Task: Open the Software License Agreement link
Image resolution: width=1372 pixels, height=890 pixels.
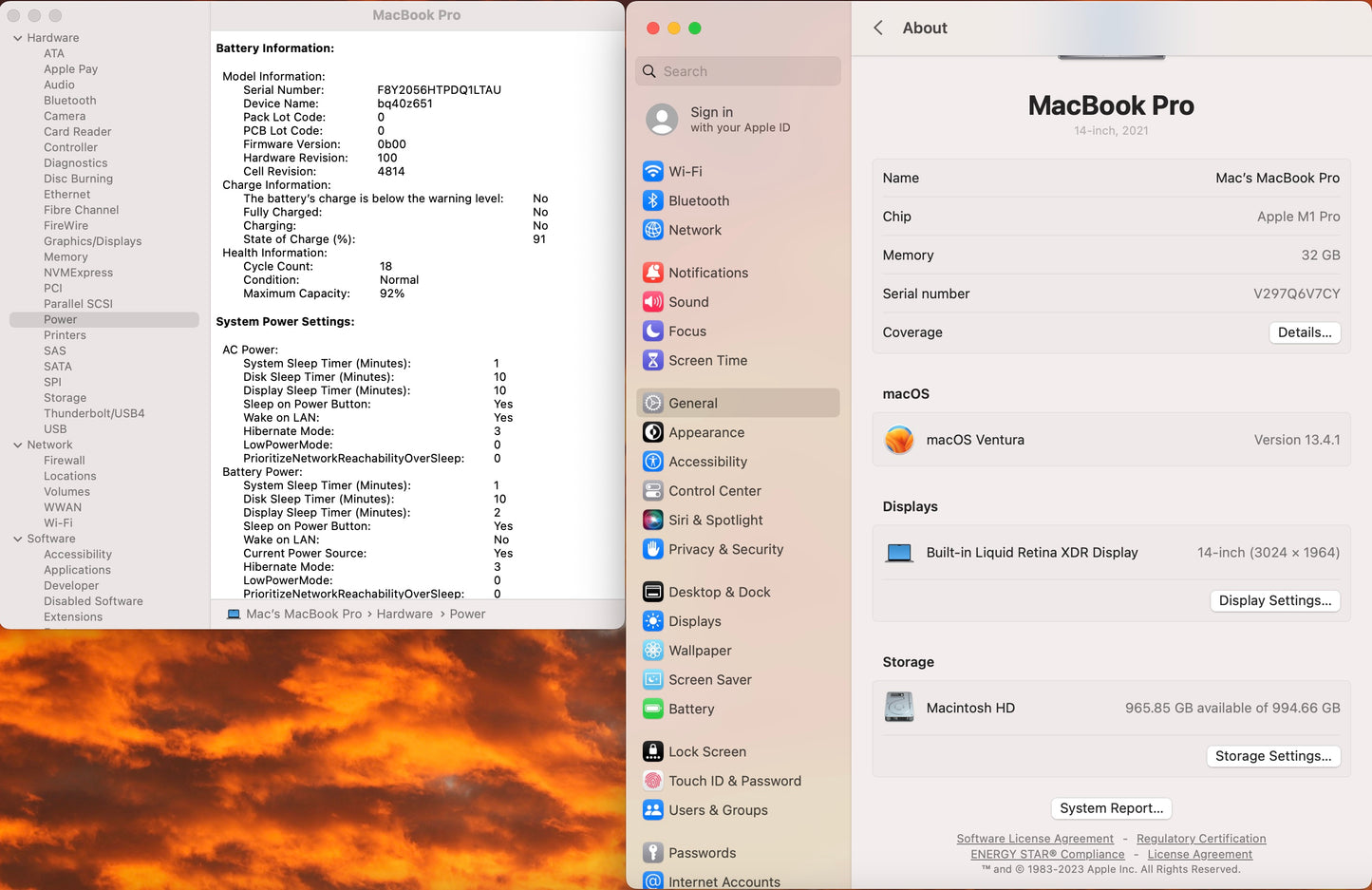Action: click(1035, 839)
